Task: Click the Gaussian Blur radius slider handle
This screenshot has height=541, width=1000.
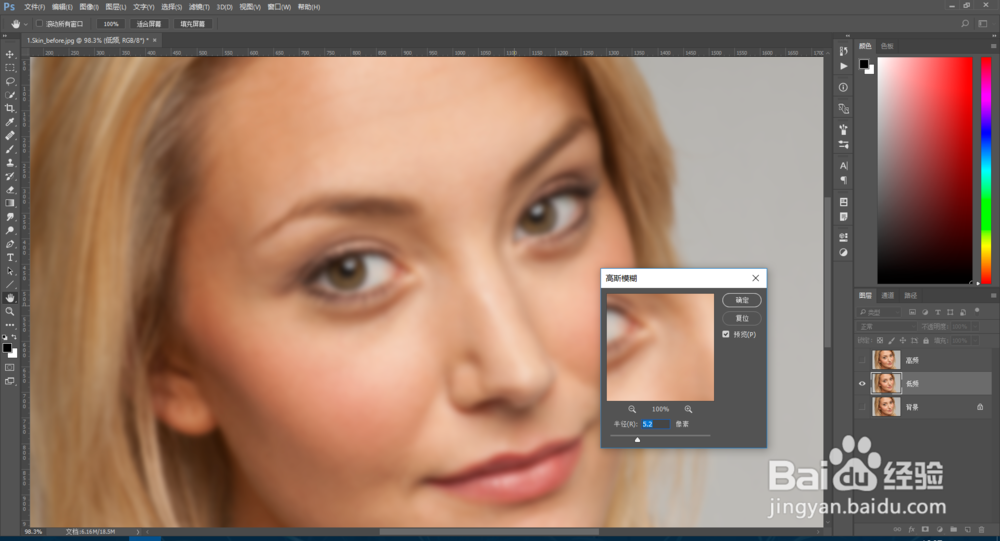Action: coord(637,440)
